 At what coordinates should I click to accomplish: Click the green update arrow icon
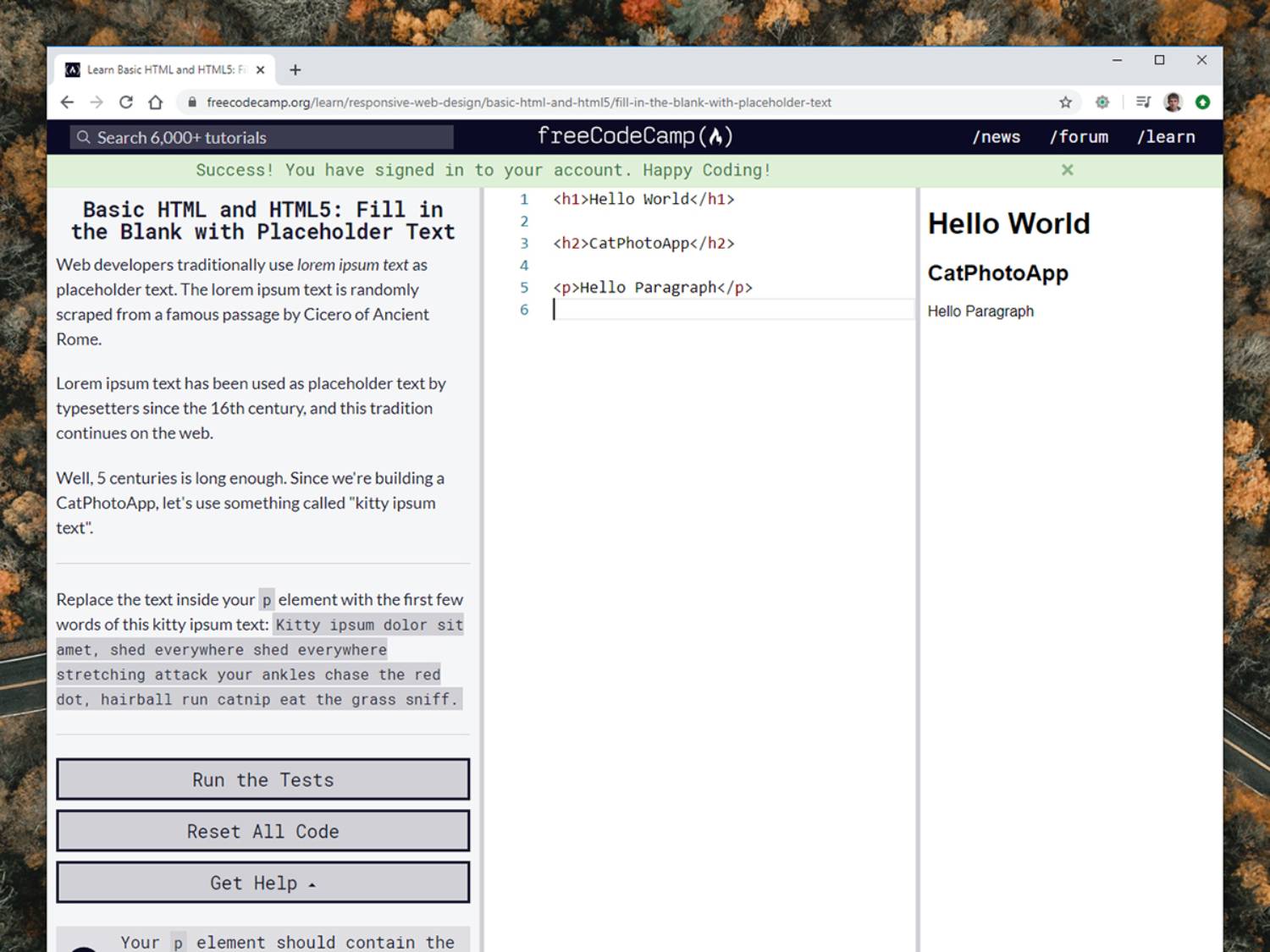click(x=1202, y=102)
